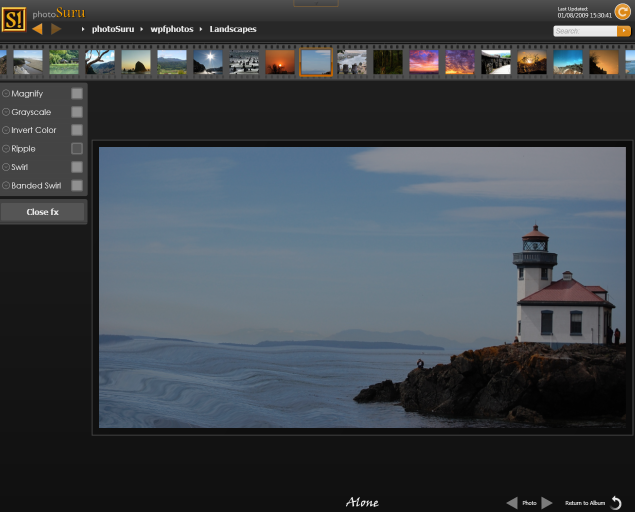Navigate to Landscapes breadcrumb
Image resolution: width=635 pixels, height=512 pixels.
tap(232, 29)
